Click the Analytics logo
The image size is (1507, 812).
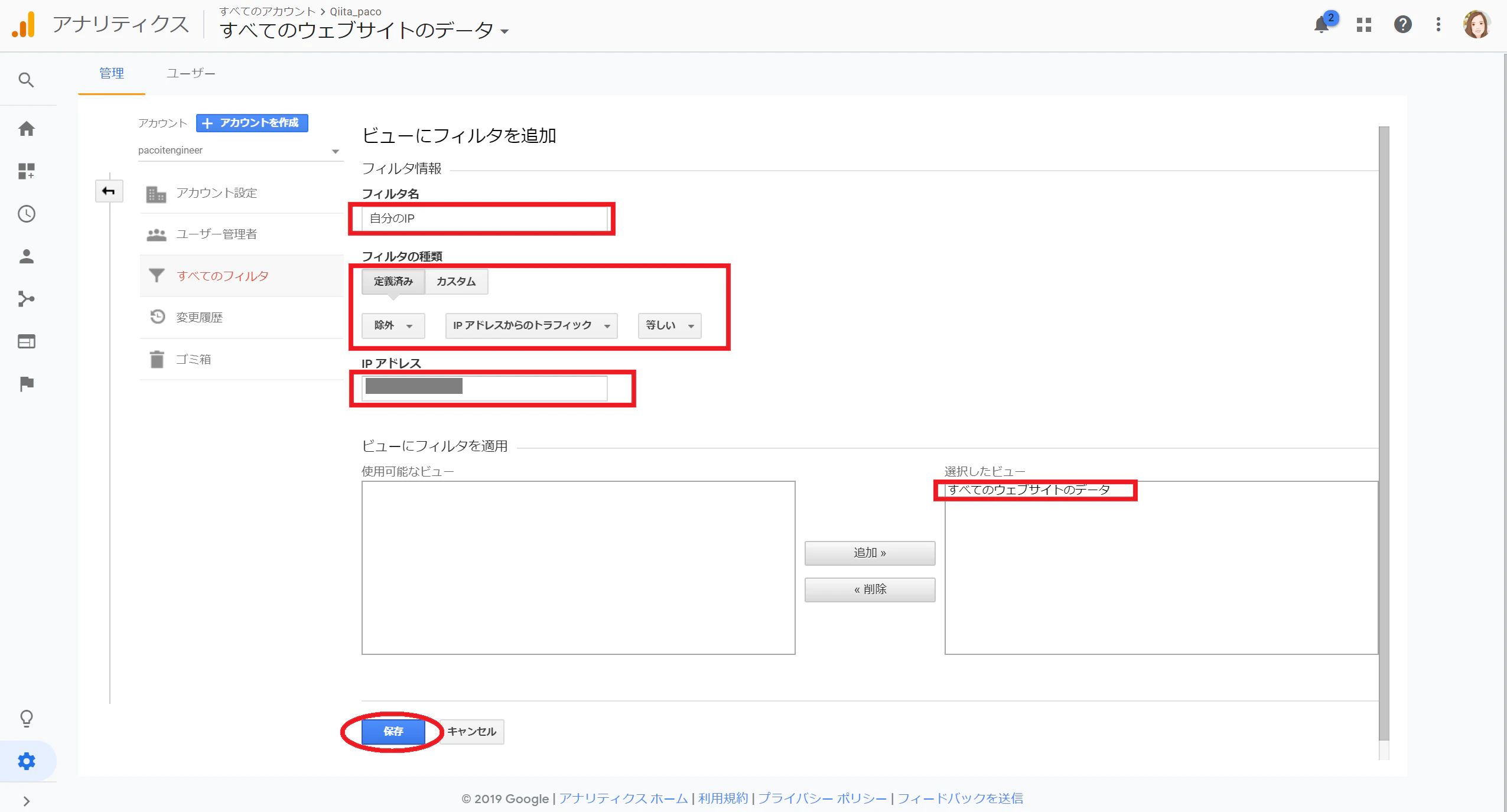(24, 25)
